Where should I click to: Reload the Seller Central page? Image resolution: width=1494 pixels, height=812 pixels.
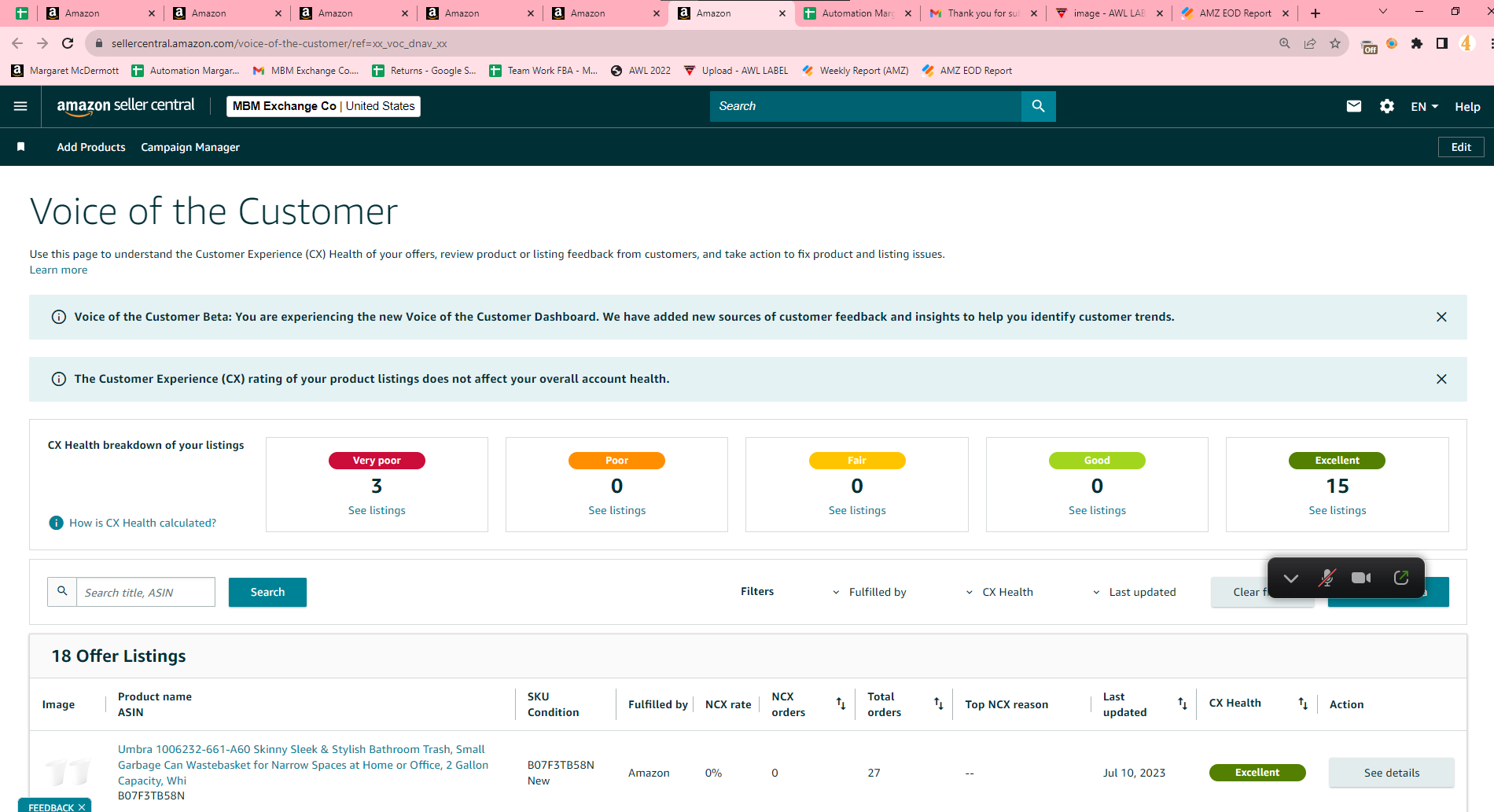[x=68, y=43]
